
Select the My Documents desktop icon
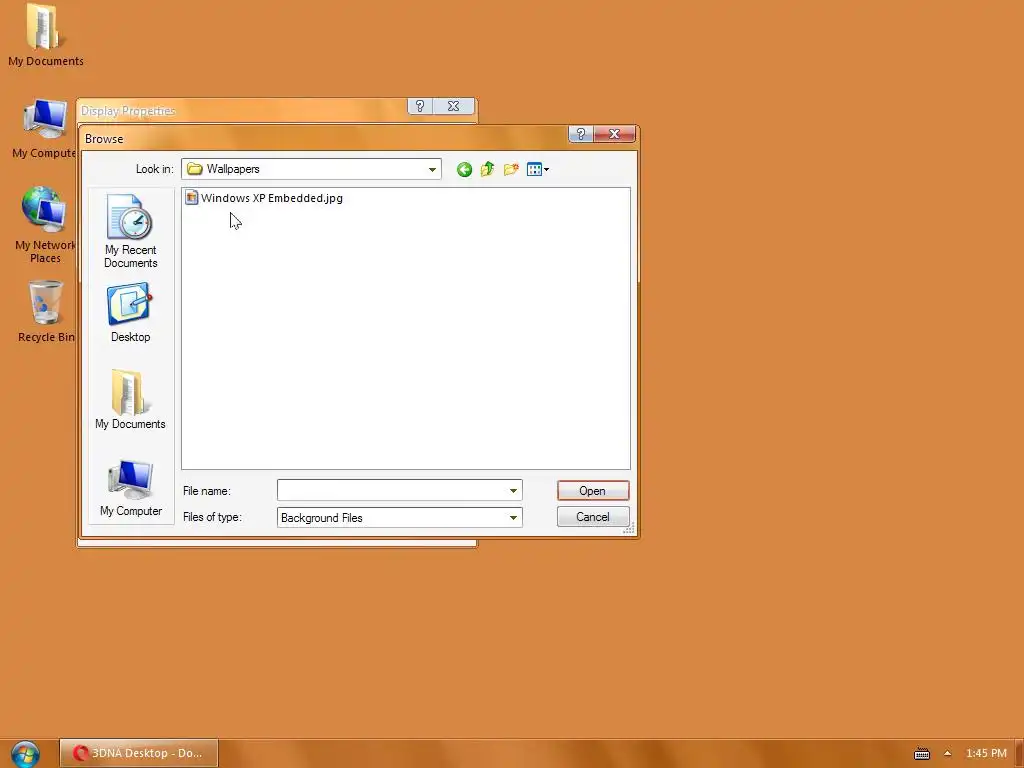pos(46,35)
